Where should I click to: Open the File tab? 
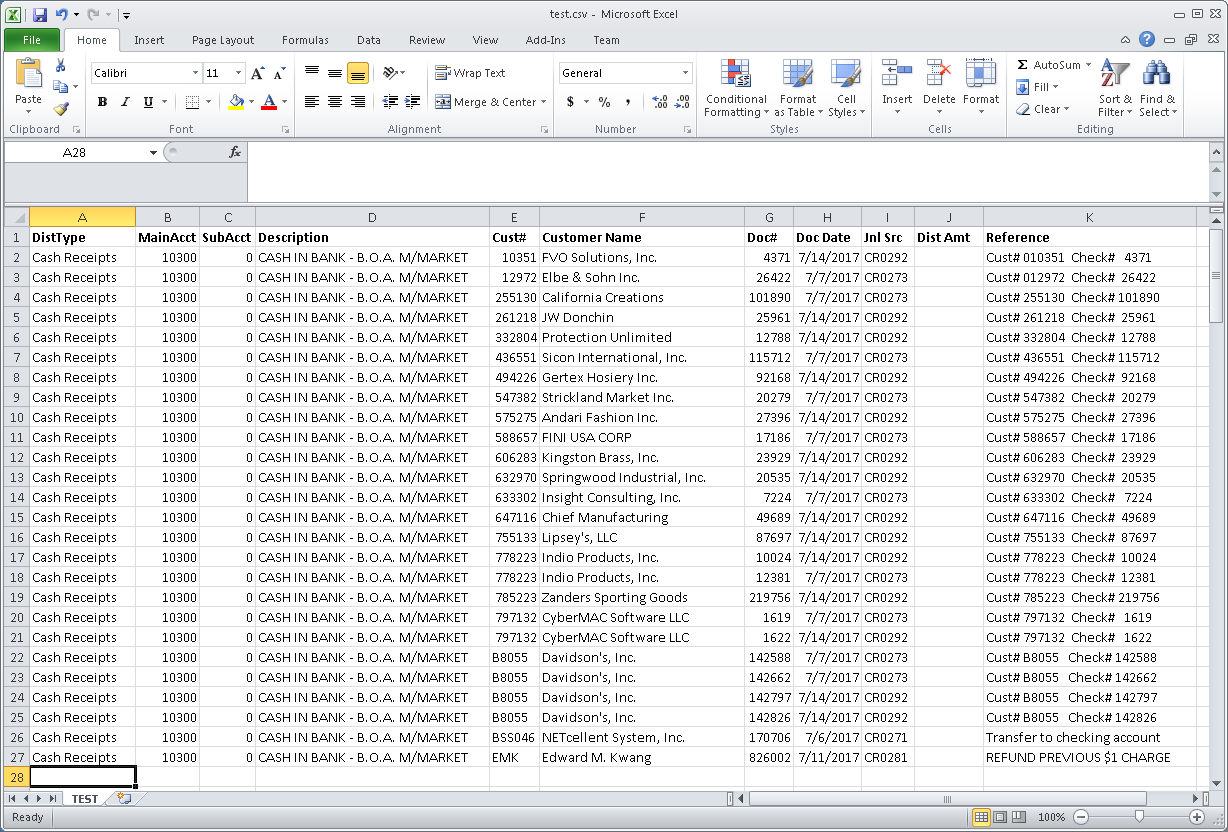(32, 40)
